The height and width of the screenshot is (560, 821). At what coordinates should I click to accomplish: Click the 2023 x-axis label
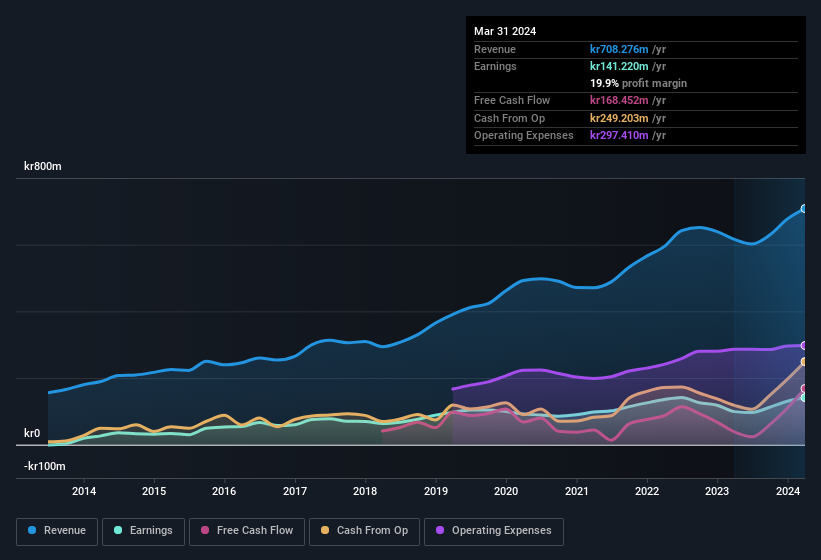[717, 491]
